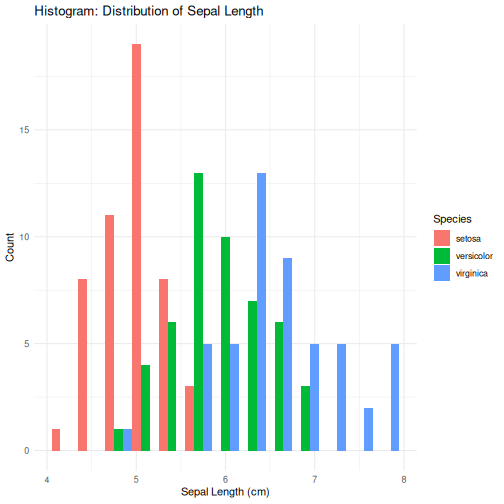Click the Count y-axis label
This screenshot has height=504, width=504.
[10, 247]
